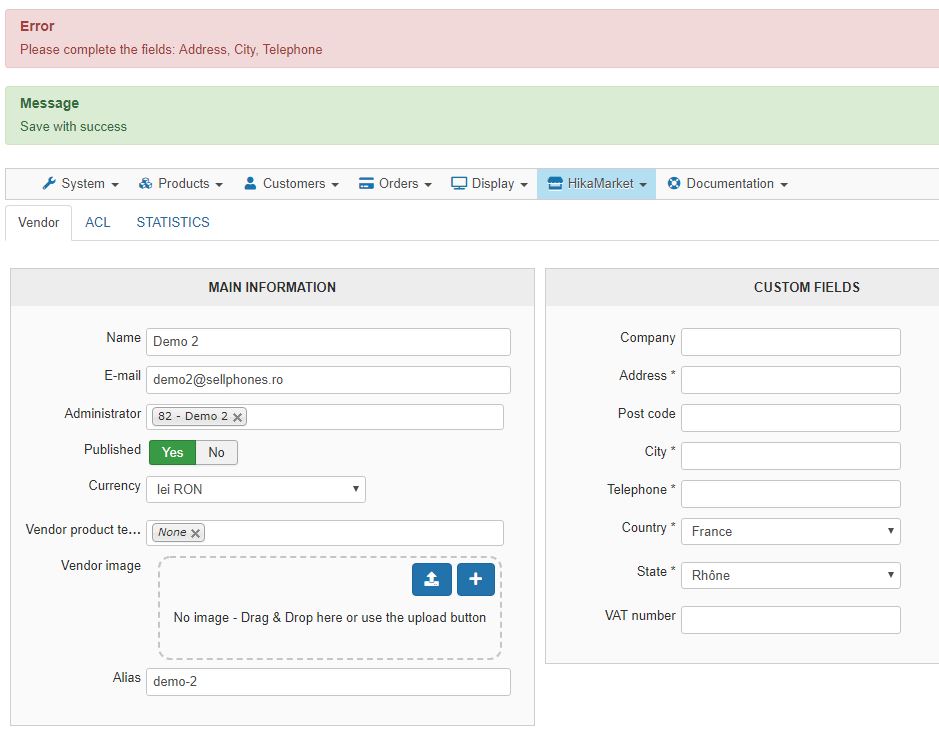Viewport: 939px width, 738px height.
Task: Open the Currency dropdown showing lei RON
Action: coord(256,489)
